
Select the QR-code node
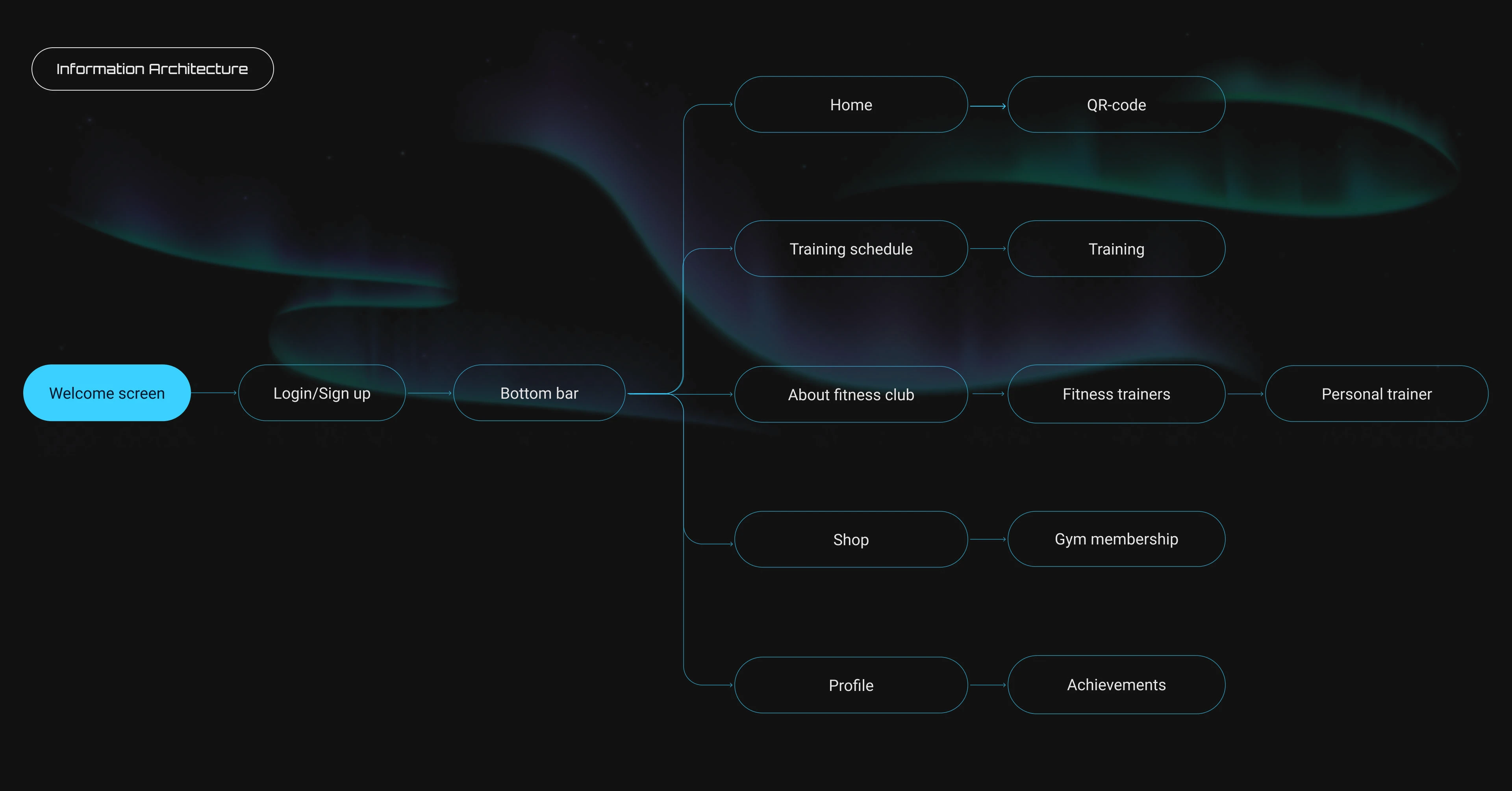[1116, 104]
